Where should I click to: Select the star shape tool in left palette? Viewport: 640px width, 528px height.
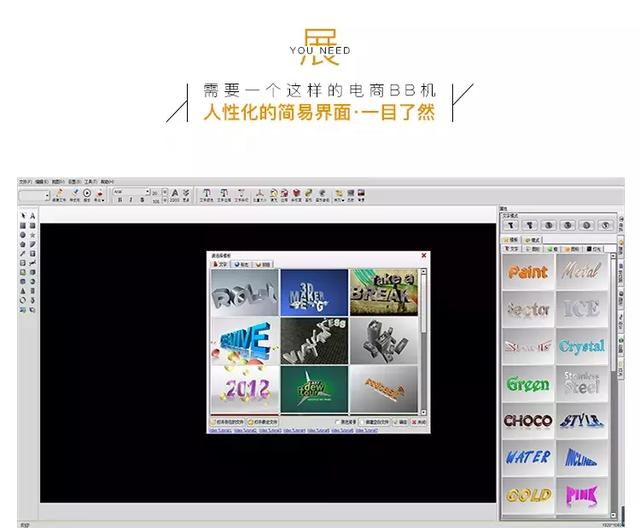coord(33,235)
